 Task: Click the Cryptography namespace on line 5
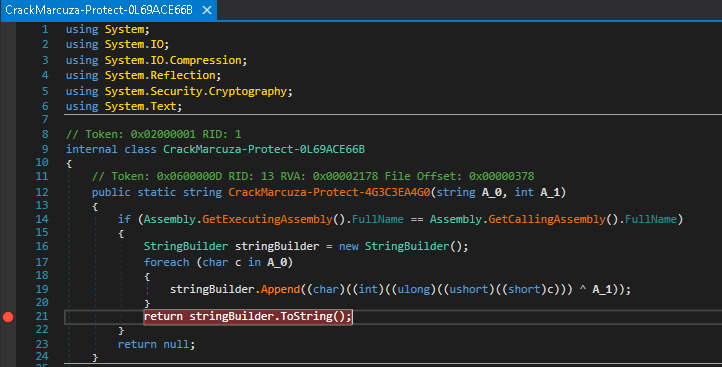click(x=248, y=91)
